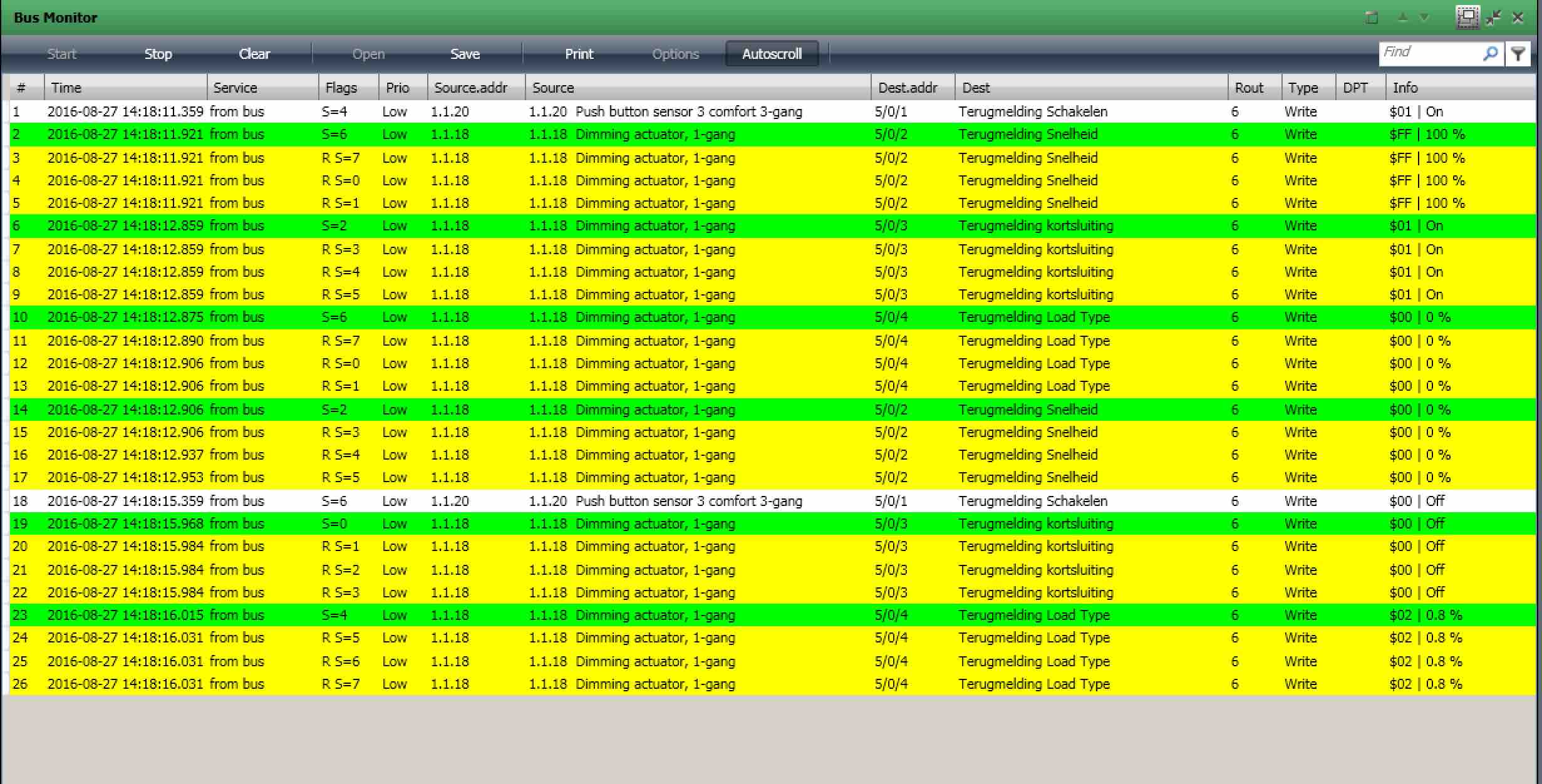Sort by the Dest.addr column header
The image size is (1542, 784).
tap(913, 88)
